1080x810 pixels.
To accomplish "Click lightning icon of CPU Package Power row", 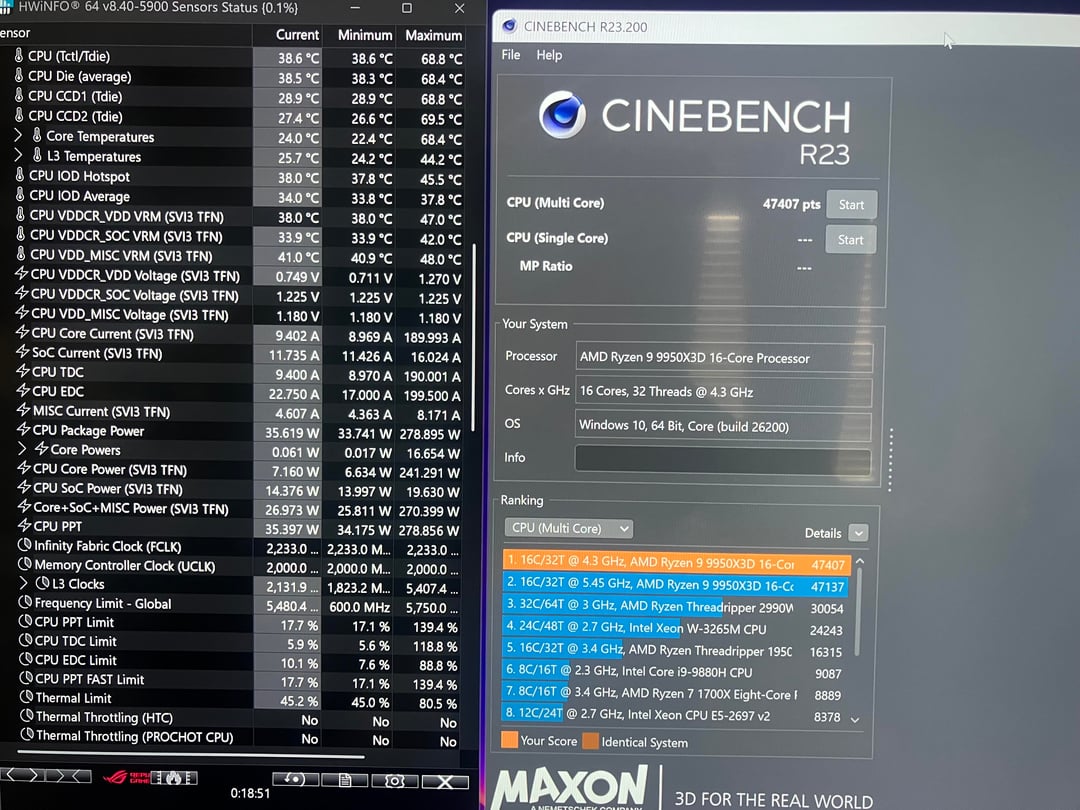I will (23, 430).
